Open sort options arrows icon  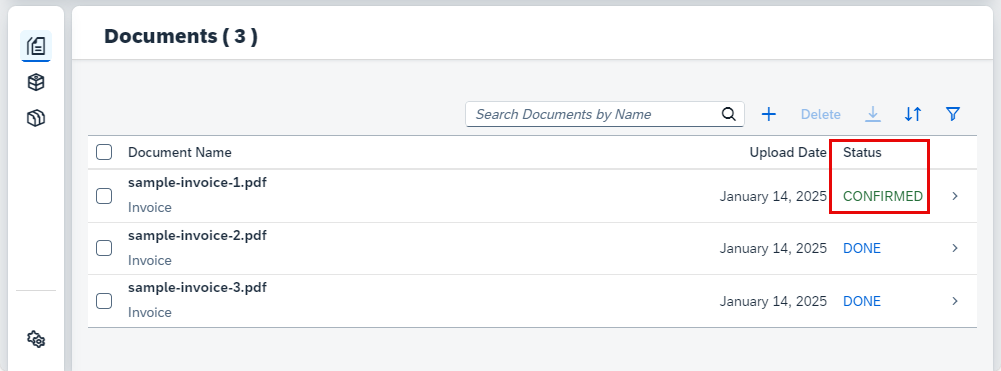(913, 114)
